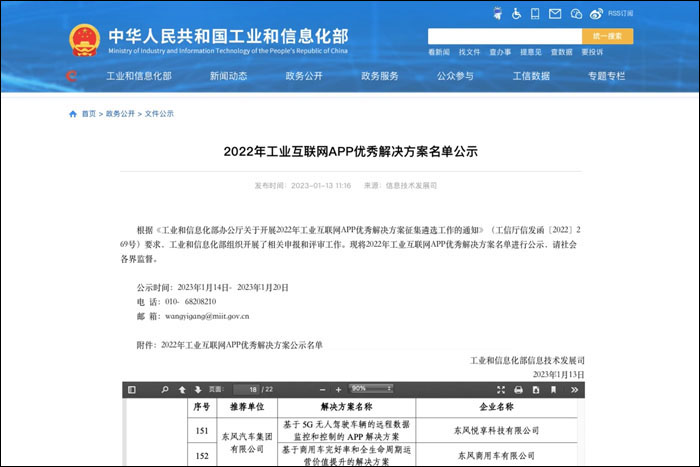The image size is (700, 467).
Task: Select 看新闻 below the search box
Action: pyautogui.click(x=439, y=52)
